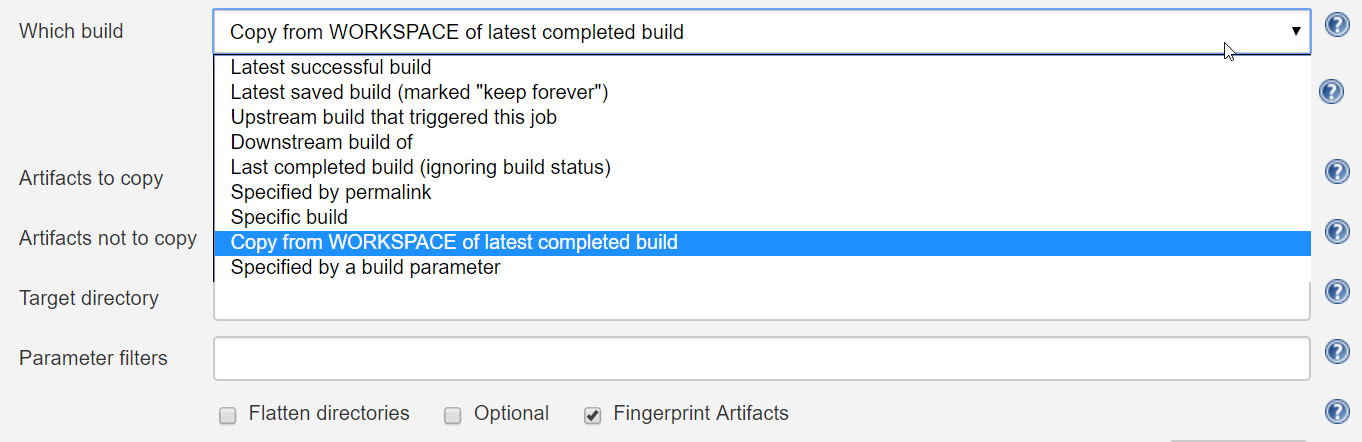This screenshot has width=1362, height=442.
Task: Click help icon below the Which build help
Action: coord(1331,92)
